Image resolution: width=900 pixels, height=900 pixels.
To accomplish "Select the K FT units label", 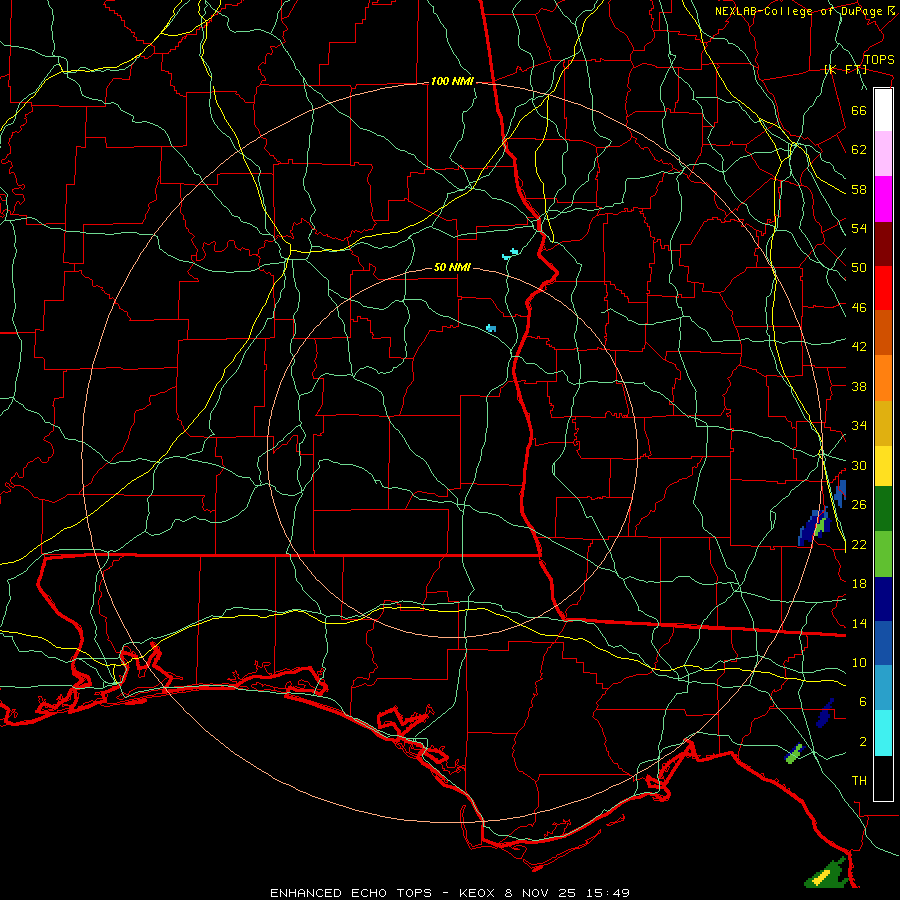I will pos(845,70).
